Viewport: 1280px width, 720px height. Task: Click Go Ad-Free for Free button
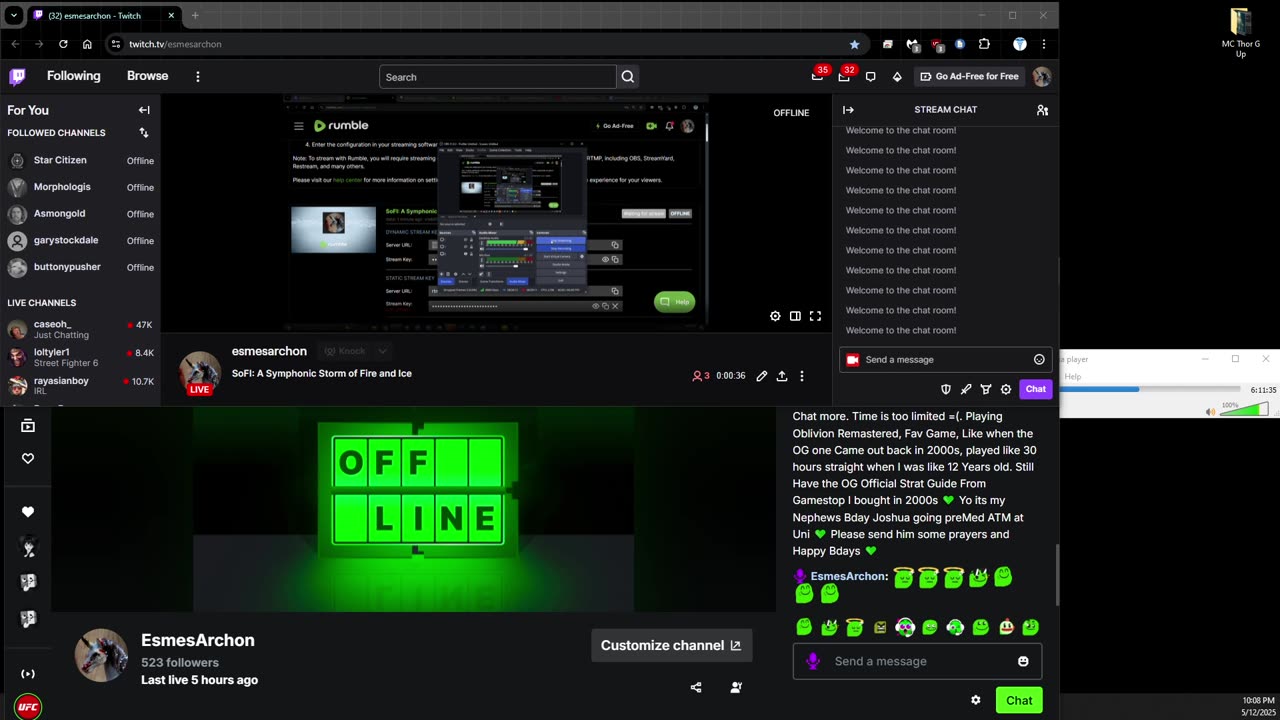pyautogui.click(x=969, y=77)
